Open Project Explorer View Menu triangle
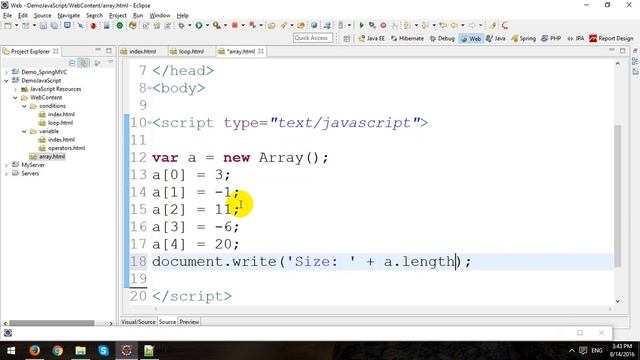The width and height of the screenshot is (640, 360). [x=110, y=62]
